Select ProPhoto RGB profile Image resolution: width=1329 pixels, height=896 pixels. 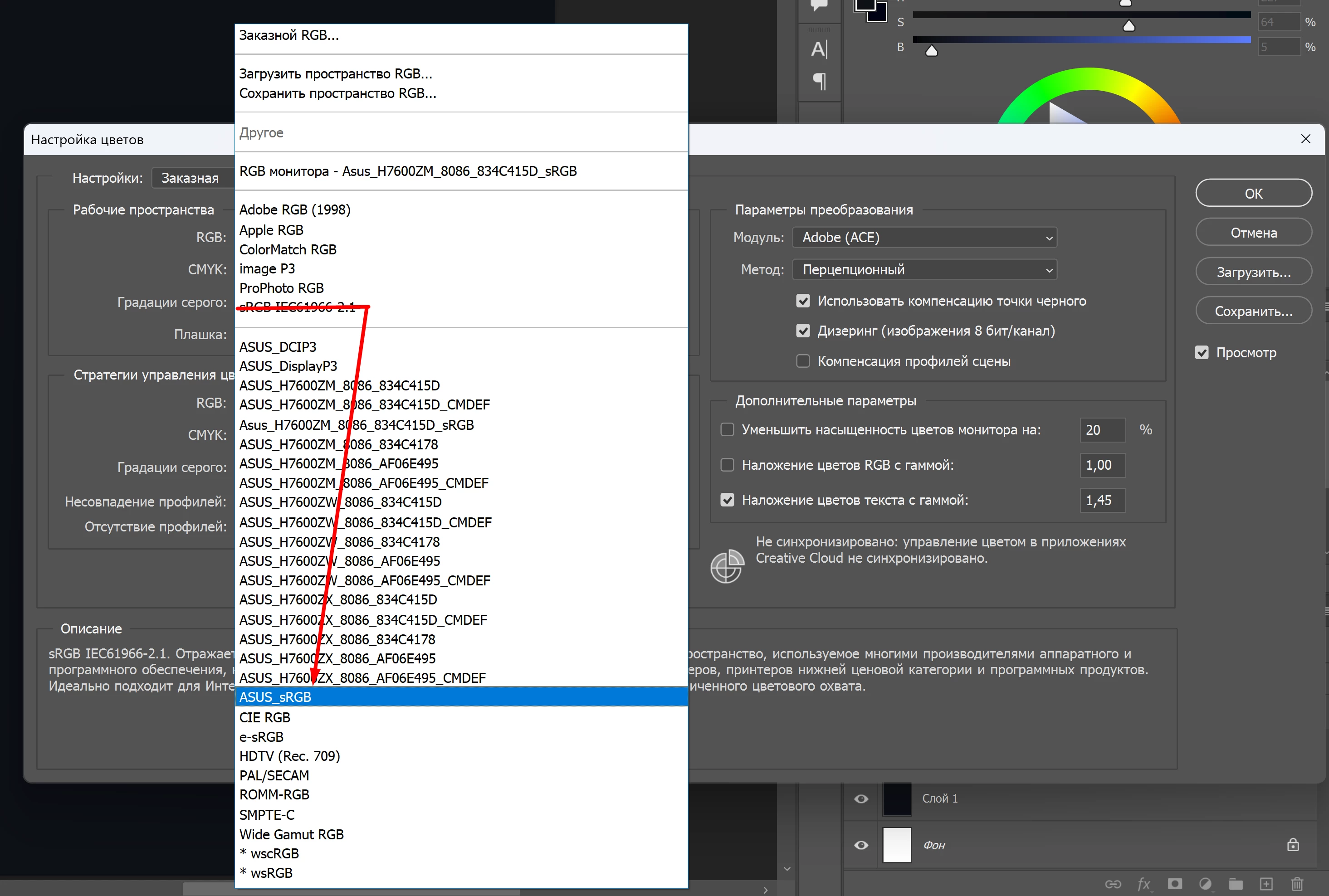[x=461, y=288]
